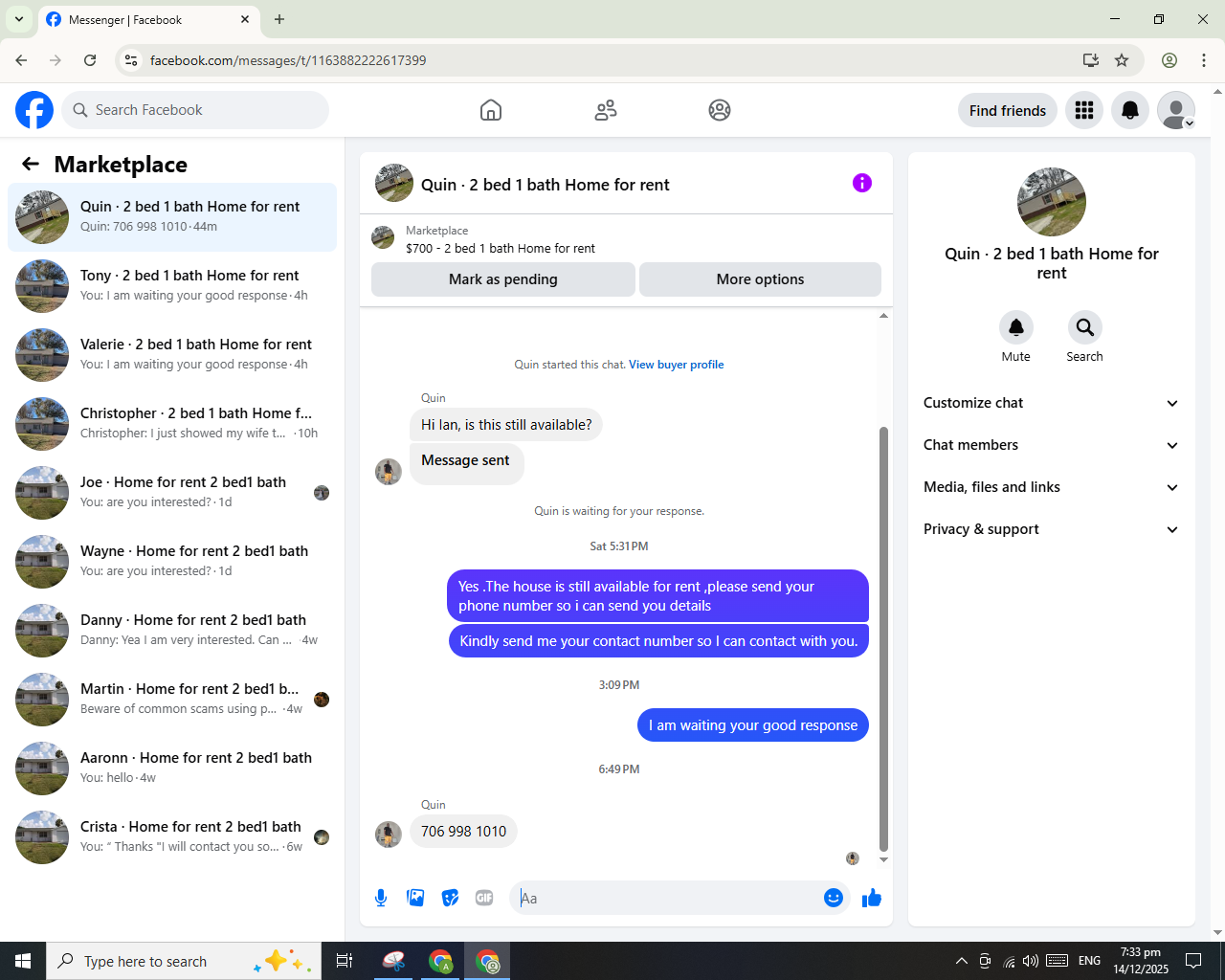Click the large Quin listing photo in sidebar
This screenshot has height=980, width=1225.
click(1051, 202)
